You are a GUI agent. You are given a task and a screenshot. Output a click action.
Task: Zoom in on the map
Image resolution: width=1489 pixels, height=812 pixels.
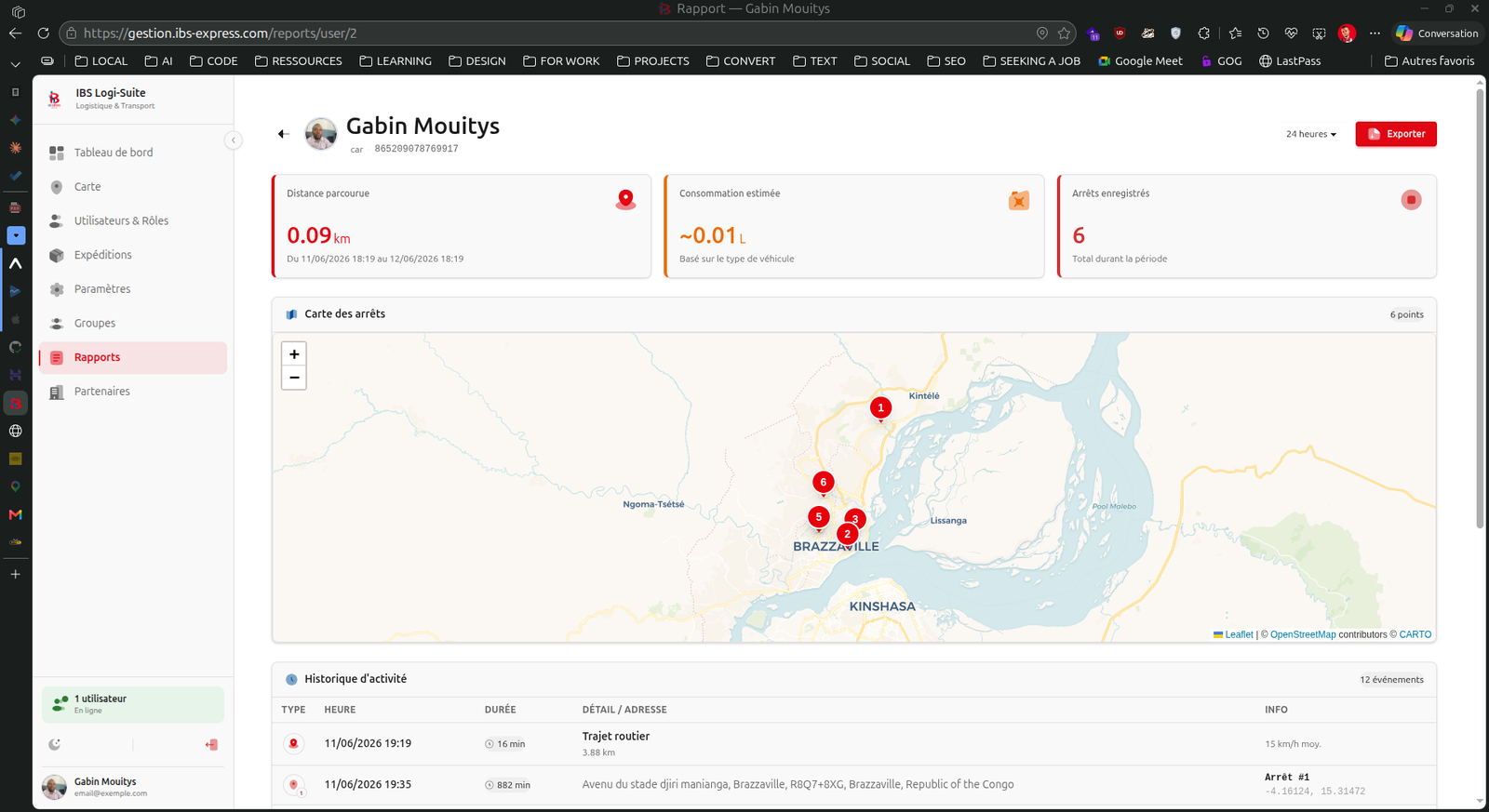coord(294,354)
